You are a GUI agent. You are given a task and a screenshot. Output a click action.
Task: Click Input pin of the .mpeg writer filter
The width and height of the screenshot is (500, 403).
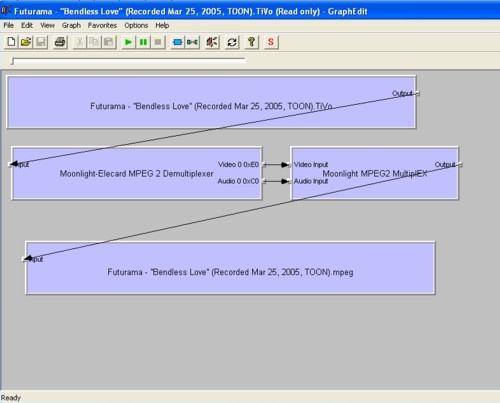tap(24, 259)
